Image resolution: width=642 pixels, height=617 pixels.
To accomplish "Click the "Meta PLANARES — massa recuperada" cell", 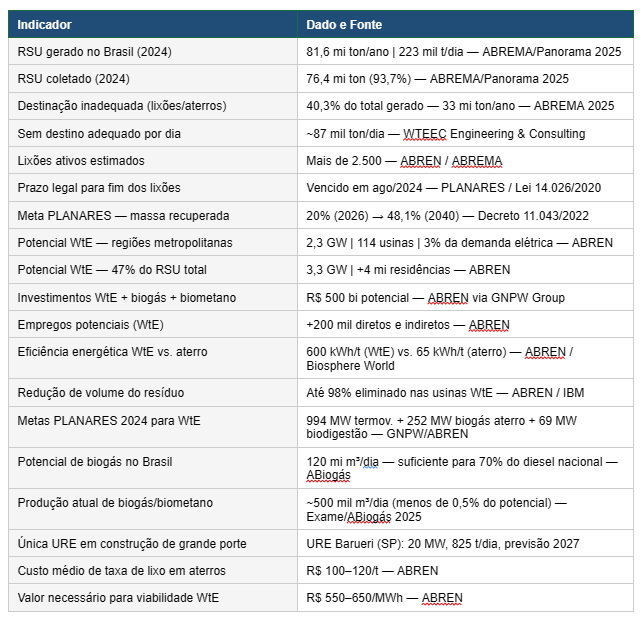I will (123, 216).
